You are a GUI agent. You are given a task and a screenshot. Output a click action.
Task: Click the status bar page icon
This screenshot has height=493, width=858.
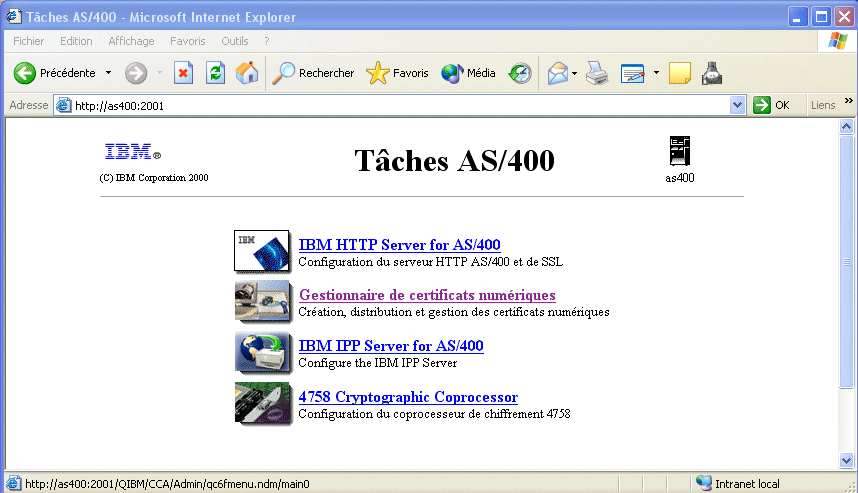[x=13, y=484]
